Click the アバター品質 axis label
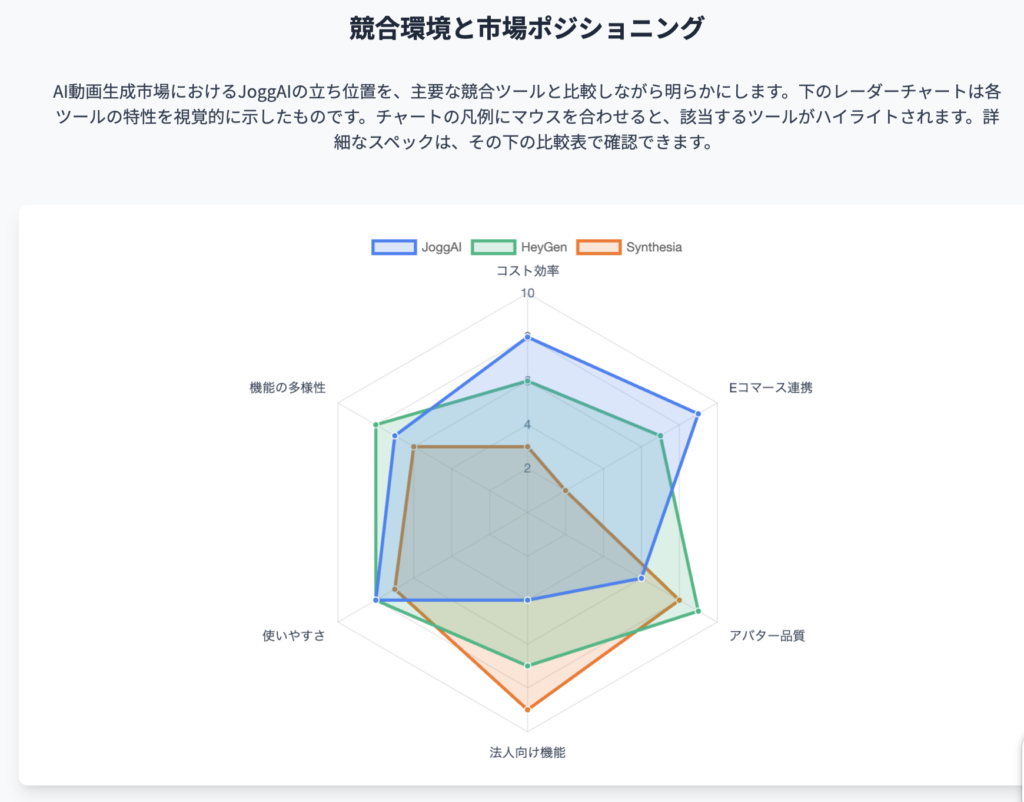This screenshot has height=802, width=1024. [767, 636]
